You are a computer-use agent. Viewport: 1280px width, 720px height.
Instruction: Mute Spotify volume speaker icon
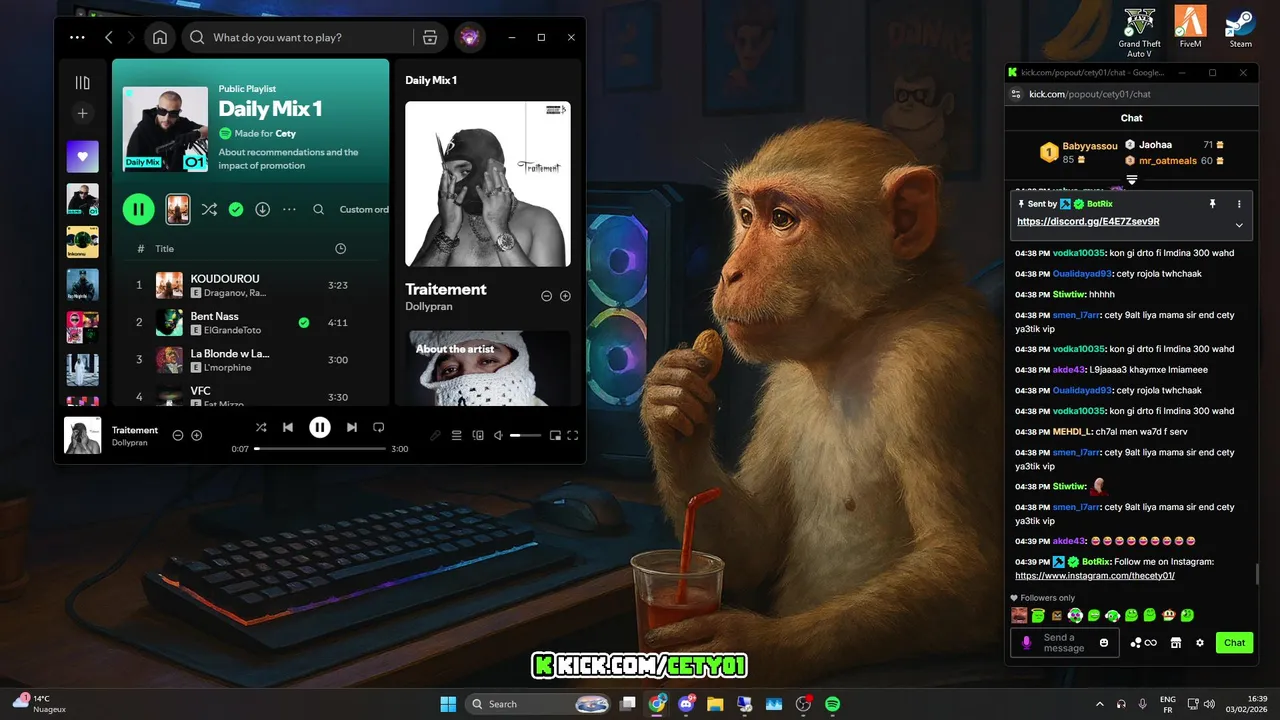(x=498, y=435)
